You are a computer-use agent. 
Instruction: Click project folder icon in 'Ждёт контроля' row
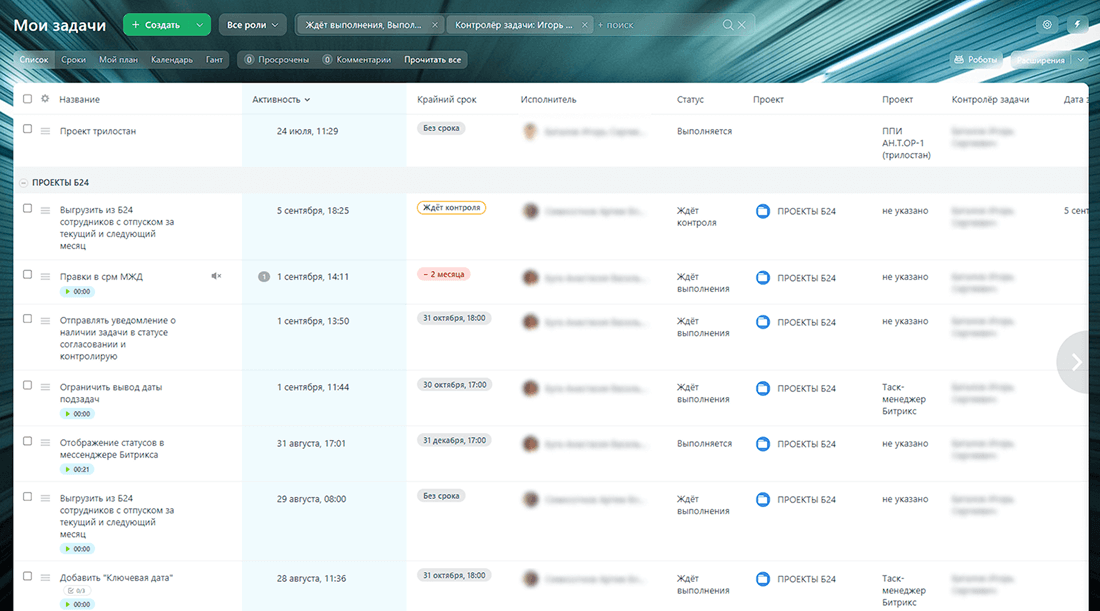[763, 211]
